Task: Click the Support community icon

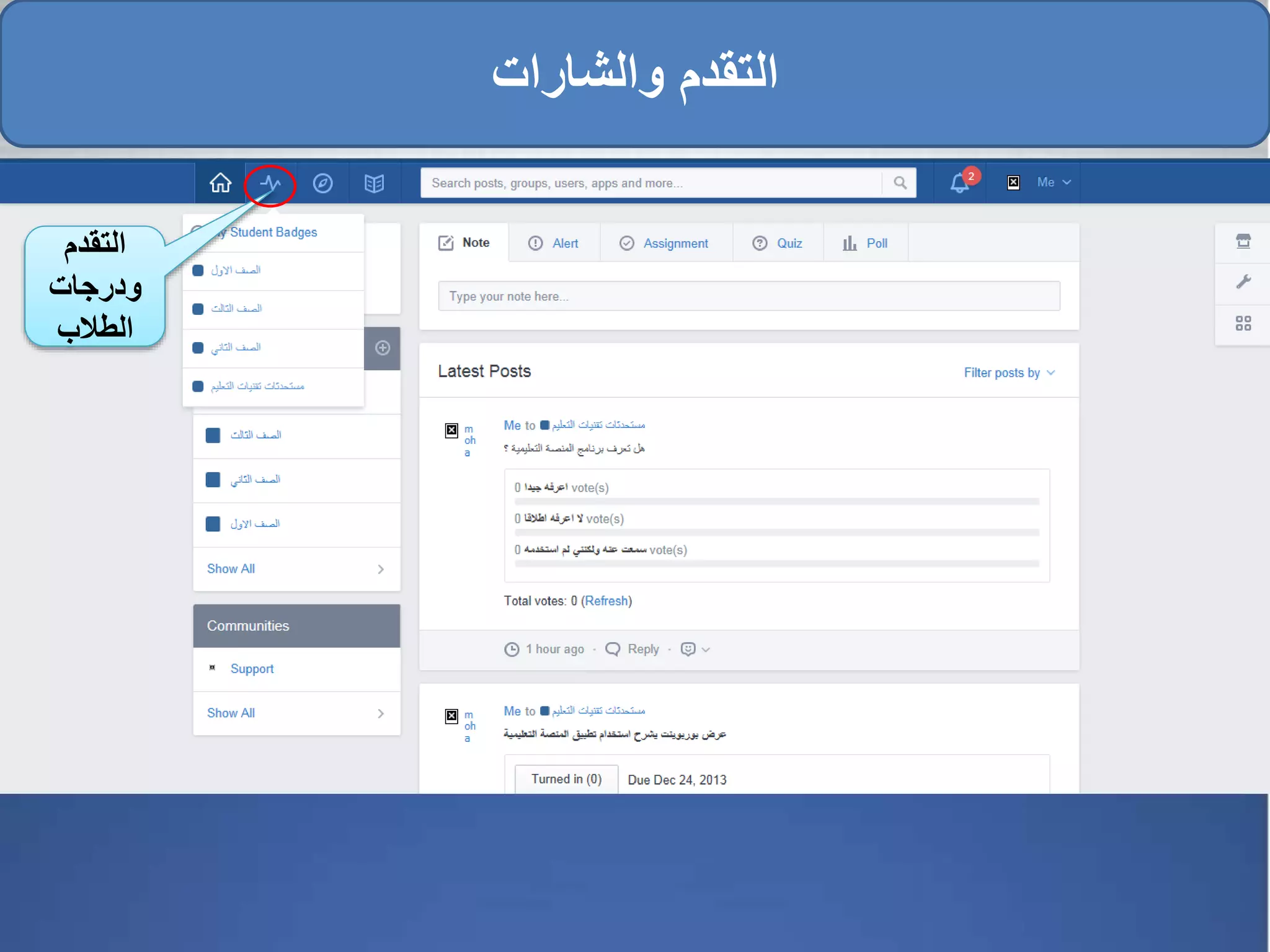Action: pos(212,668)
